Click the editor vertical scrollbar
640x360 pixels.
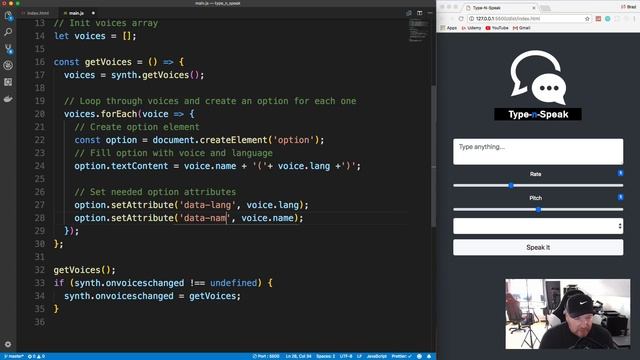pos(433,155)
